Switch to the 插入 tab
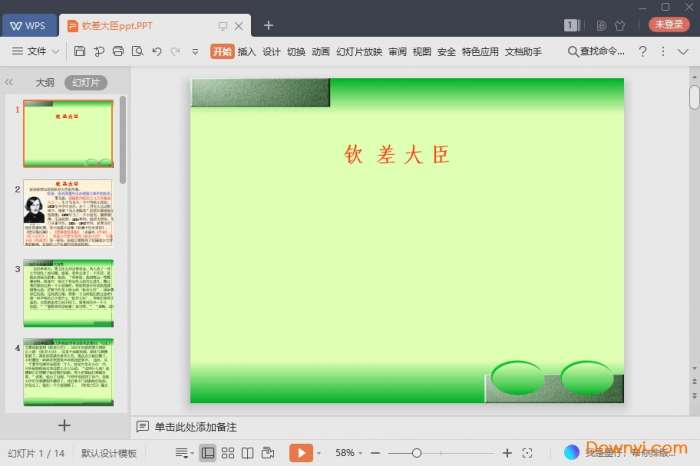Screen dimensions: 700x466 [x=246, y=52]
